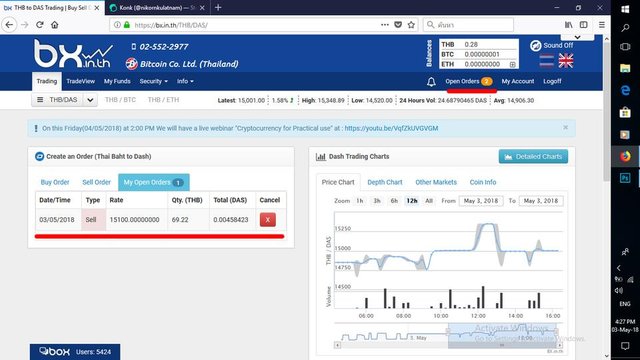Set chart zoom to 1h
The height and width of the screenshot is (360, 640).
pos(360,201)
